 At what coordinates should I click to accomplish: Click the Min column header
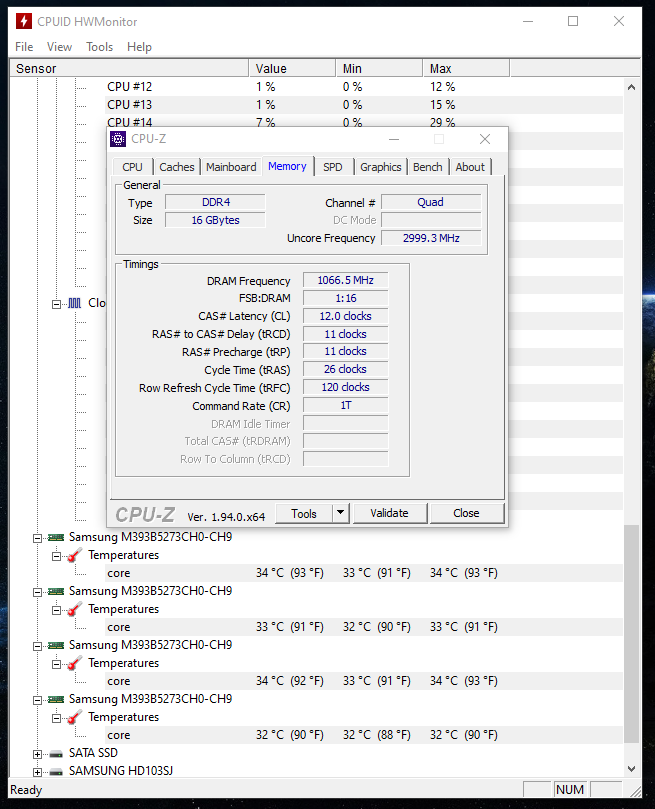click(x=379, y=69)
